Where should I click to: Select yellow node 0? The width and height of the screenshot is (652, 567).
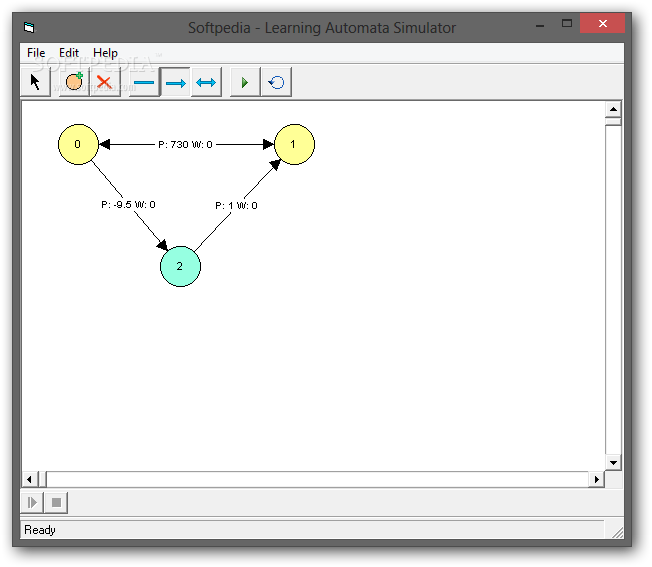78,144
